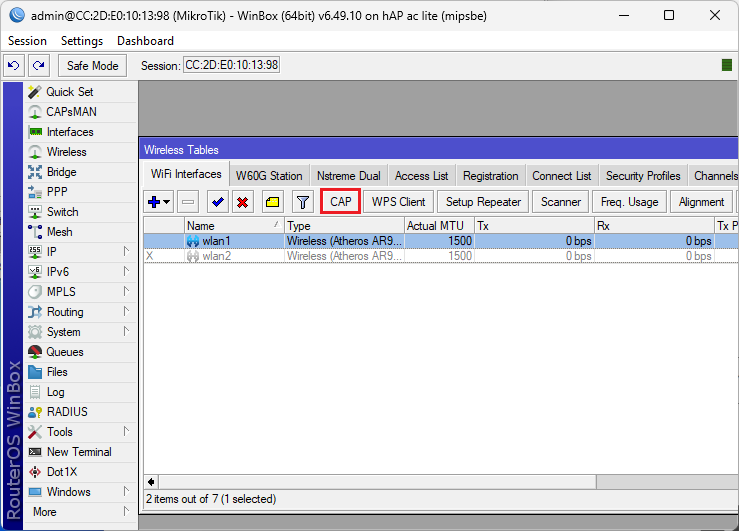Image resolution: width=739 pixels, height=531 pixels.
Task: Switch to the Connect List tab
Action: (x=561, y=176)
